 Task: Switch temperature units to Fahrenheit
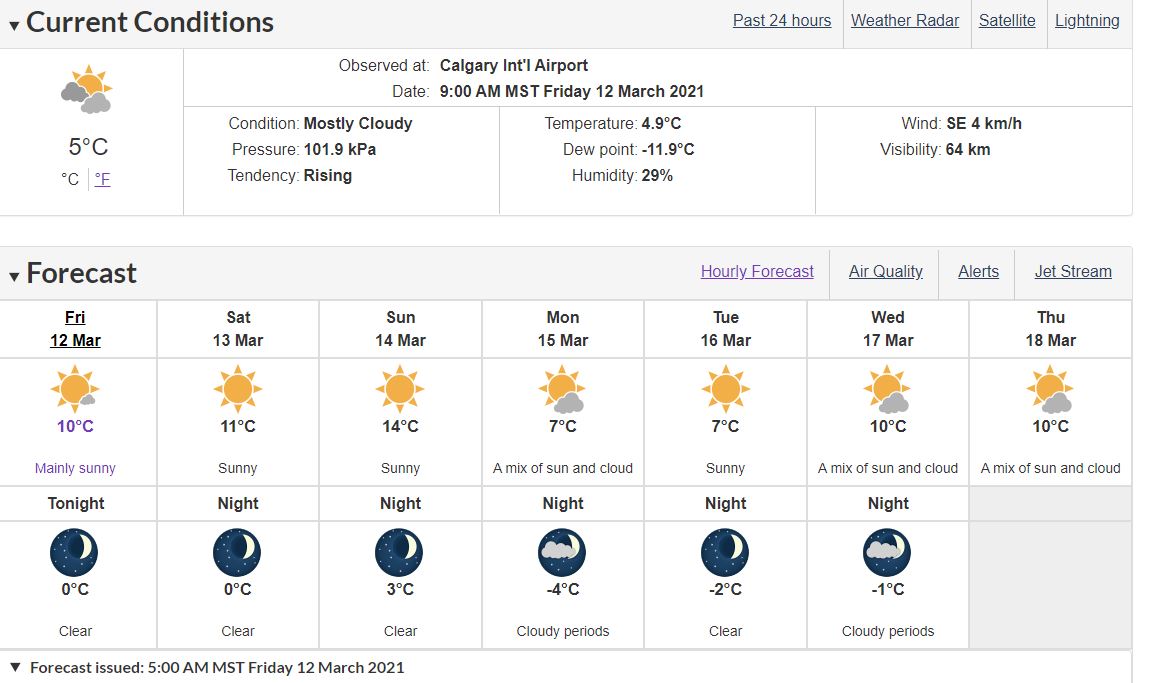[103, 179]
